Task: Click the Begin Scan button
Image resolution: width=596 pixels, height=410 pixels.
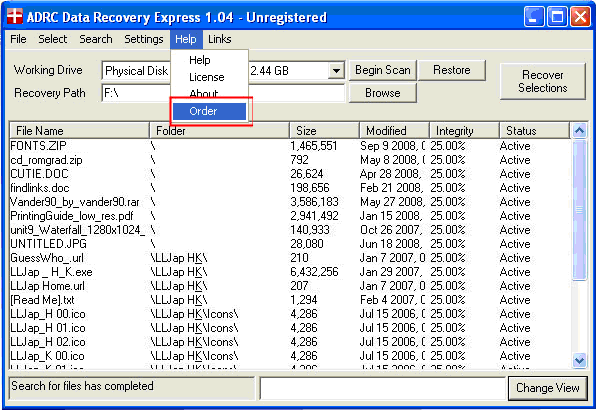Action: pos(383,70)
